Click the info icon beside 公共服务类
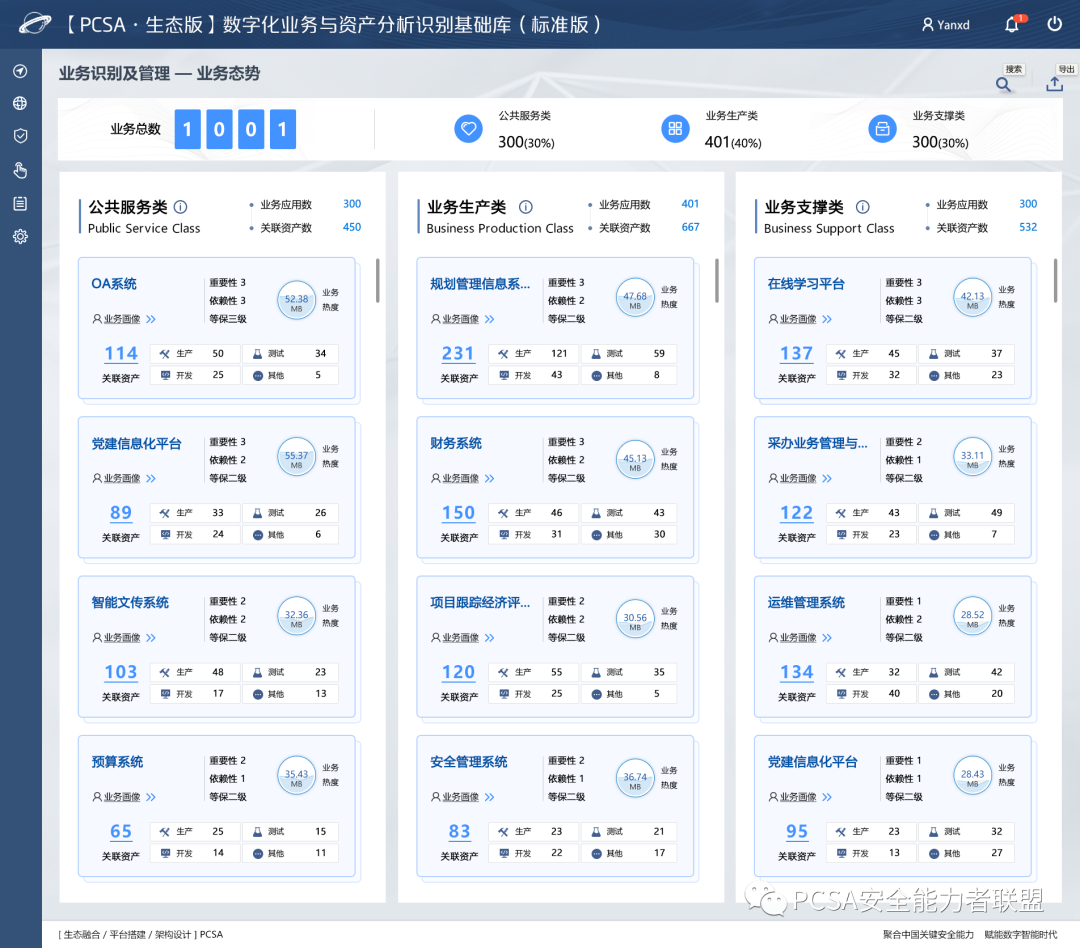The width and height of the screenshot is (1080, 948). click(181, 207)
